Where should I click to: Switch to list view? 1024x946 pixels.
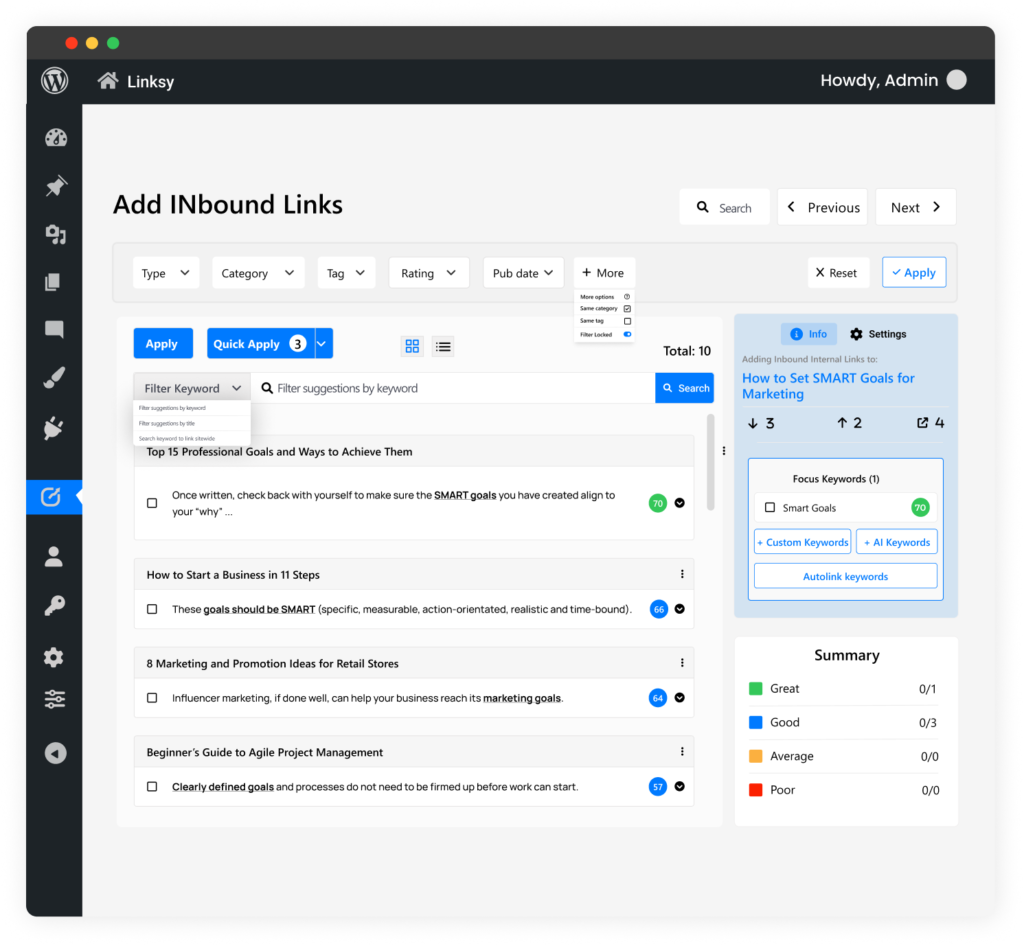pos(443,346)
